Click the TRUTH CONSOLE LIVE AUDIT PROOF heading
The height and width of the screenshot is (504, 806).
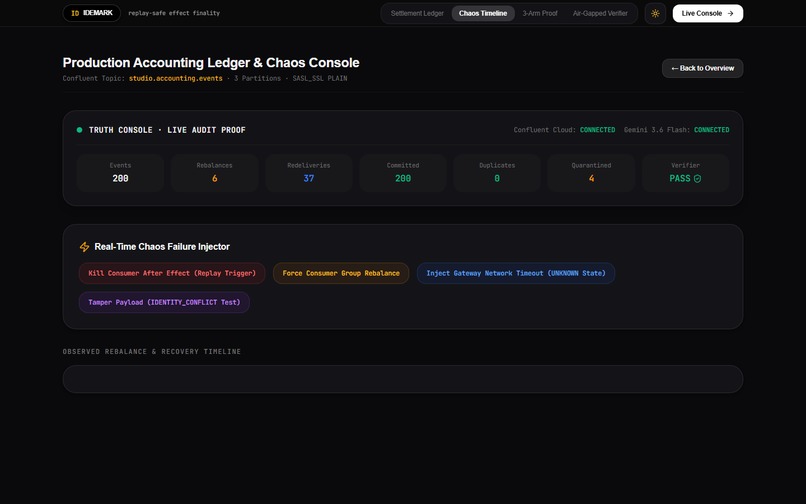pos(167,130)
